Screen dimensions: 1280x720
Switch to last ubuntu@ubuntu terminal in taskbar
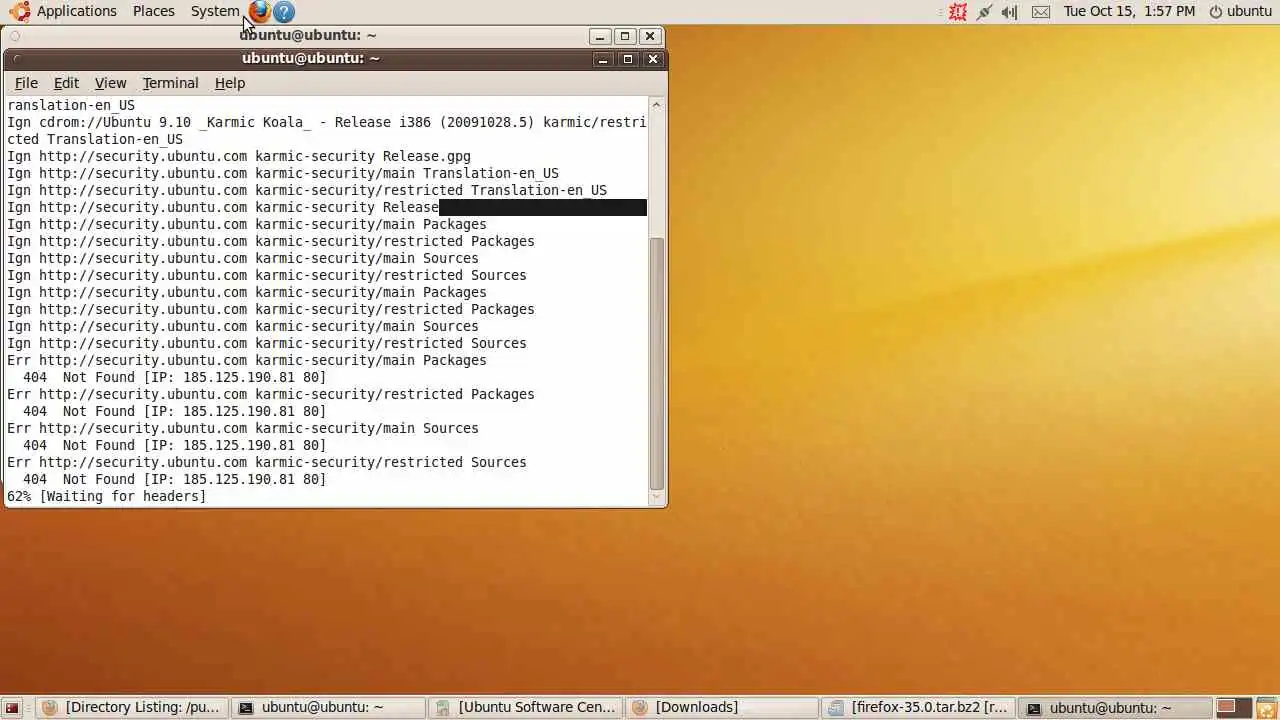(1116, 707)
